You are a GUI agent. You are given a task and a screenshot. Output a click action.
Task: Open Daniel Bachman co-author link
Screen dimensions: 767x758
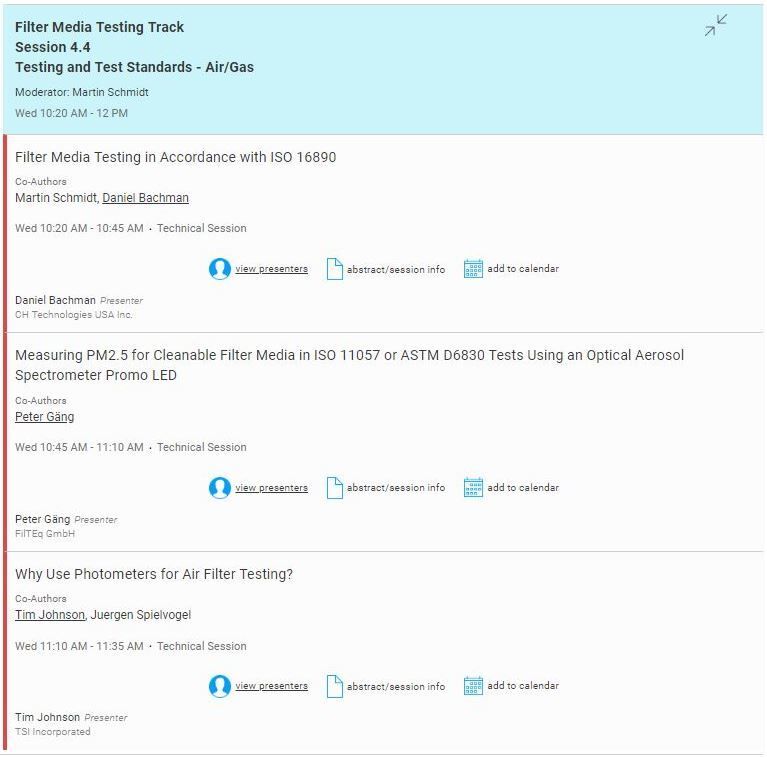pos(145,198)
